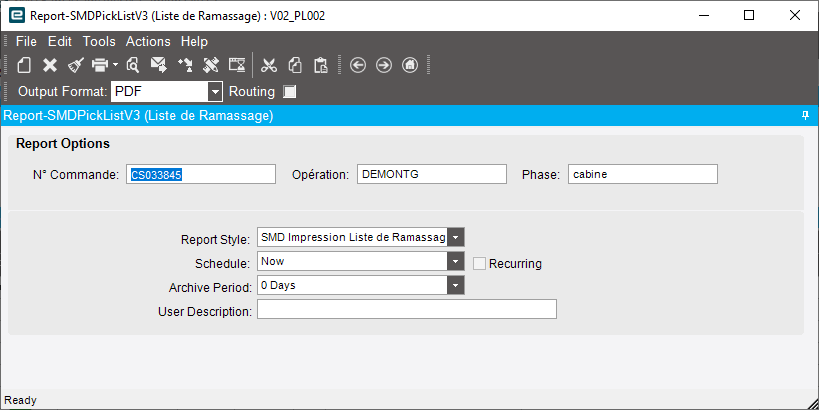The height and width of the screenshot is (410, 819).
Task: Open the Tools menu
Action: [99, 41]
